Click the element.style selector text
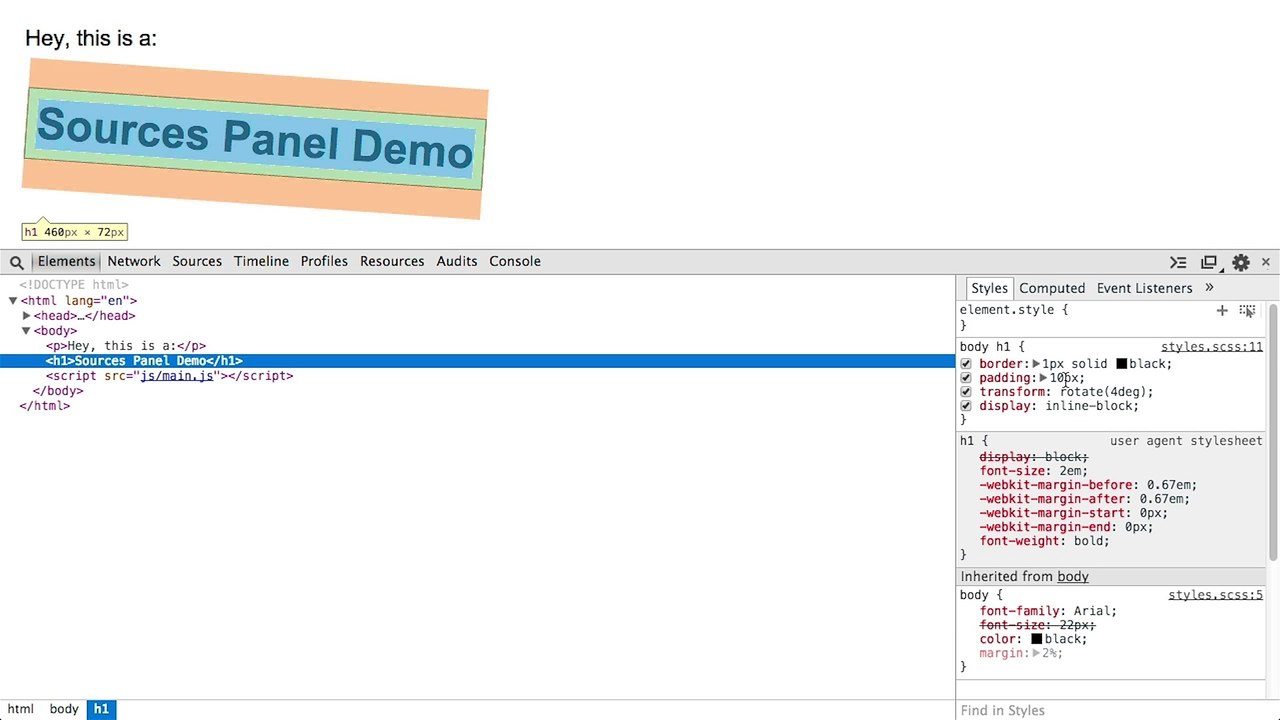The image size is (1280, 720). pyautogui.click(x=1006, y=310)
